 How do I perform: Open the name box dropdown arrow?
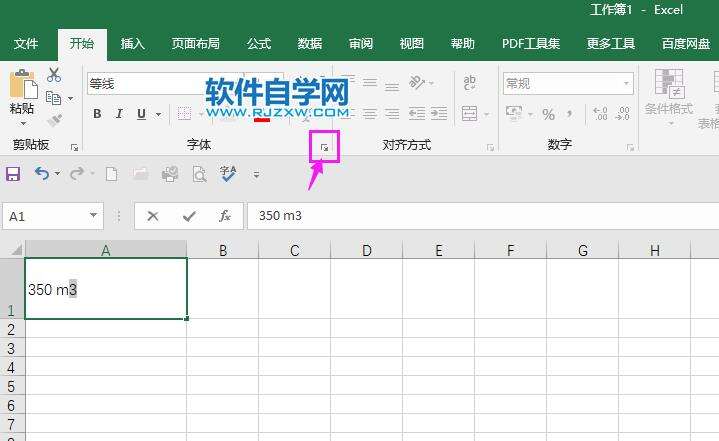click(x=94, y=215)
